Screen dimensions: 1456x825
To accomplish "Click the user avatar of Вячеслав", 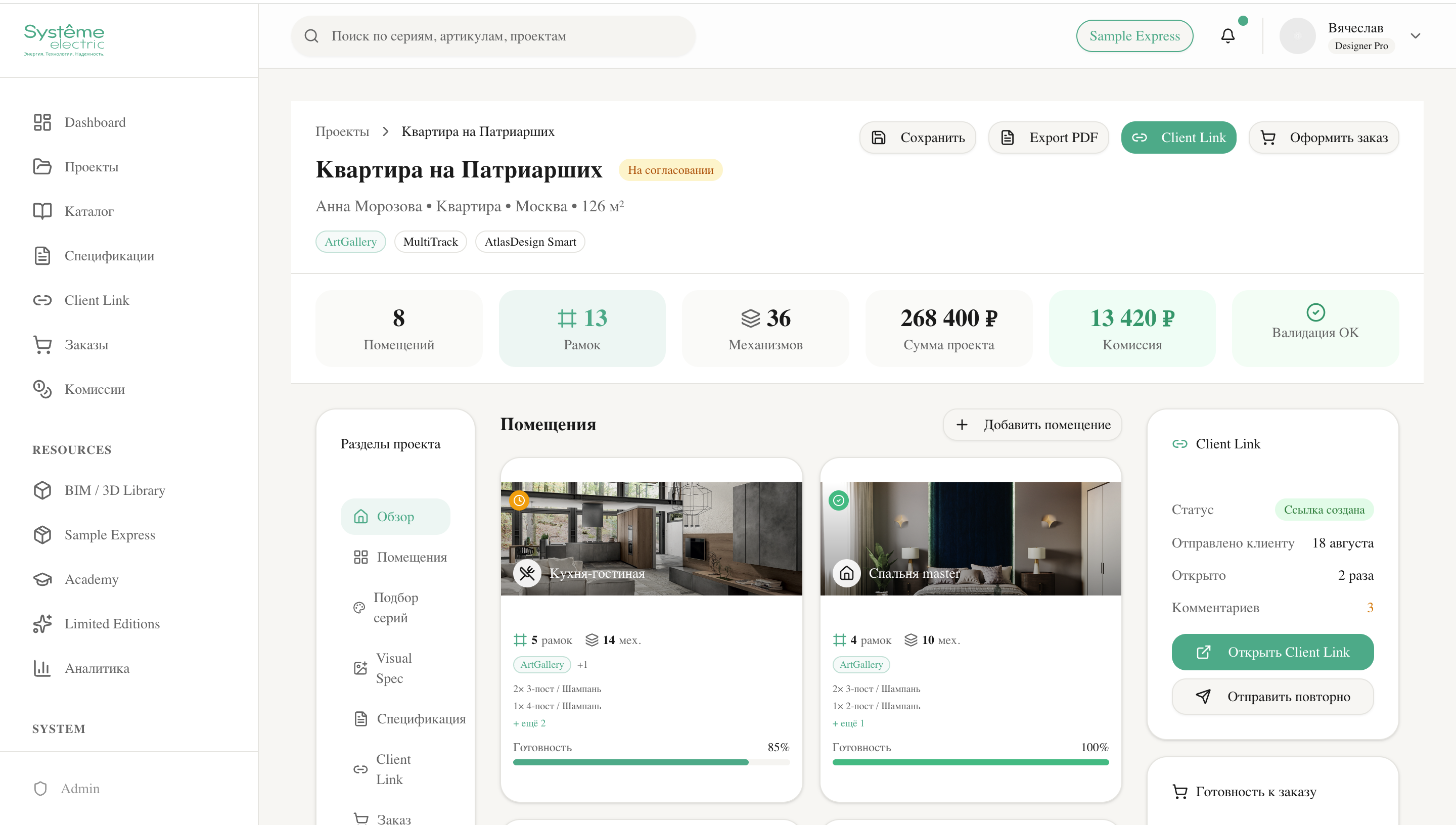I will [1297, 36].
